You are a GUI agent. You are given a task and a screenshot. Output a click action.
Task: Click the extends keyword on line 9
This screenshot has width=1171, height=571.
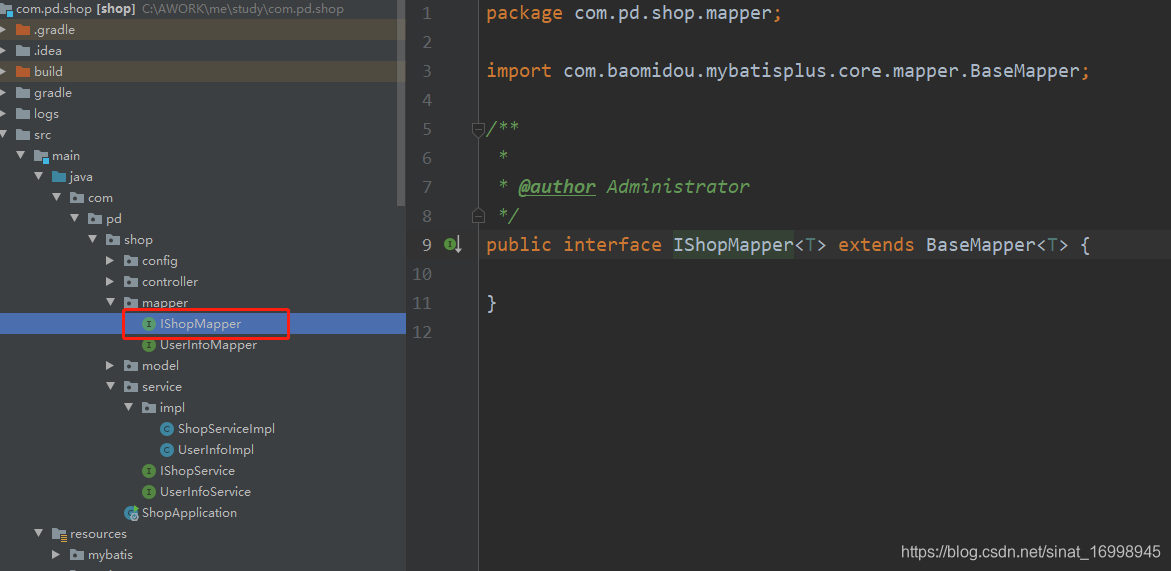tap(876, 245)
